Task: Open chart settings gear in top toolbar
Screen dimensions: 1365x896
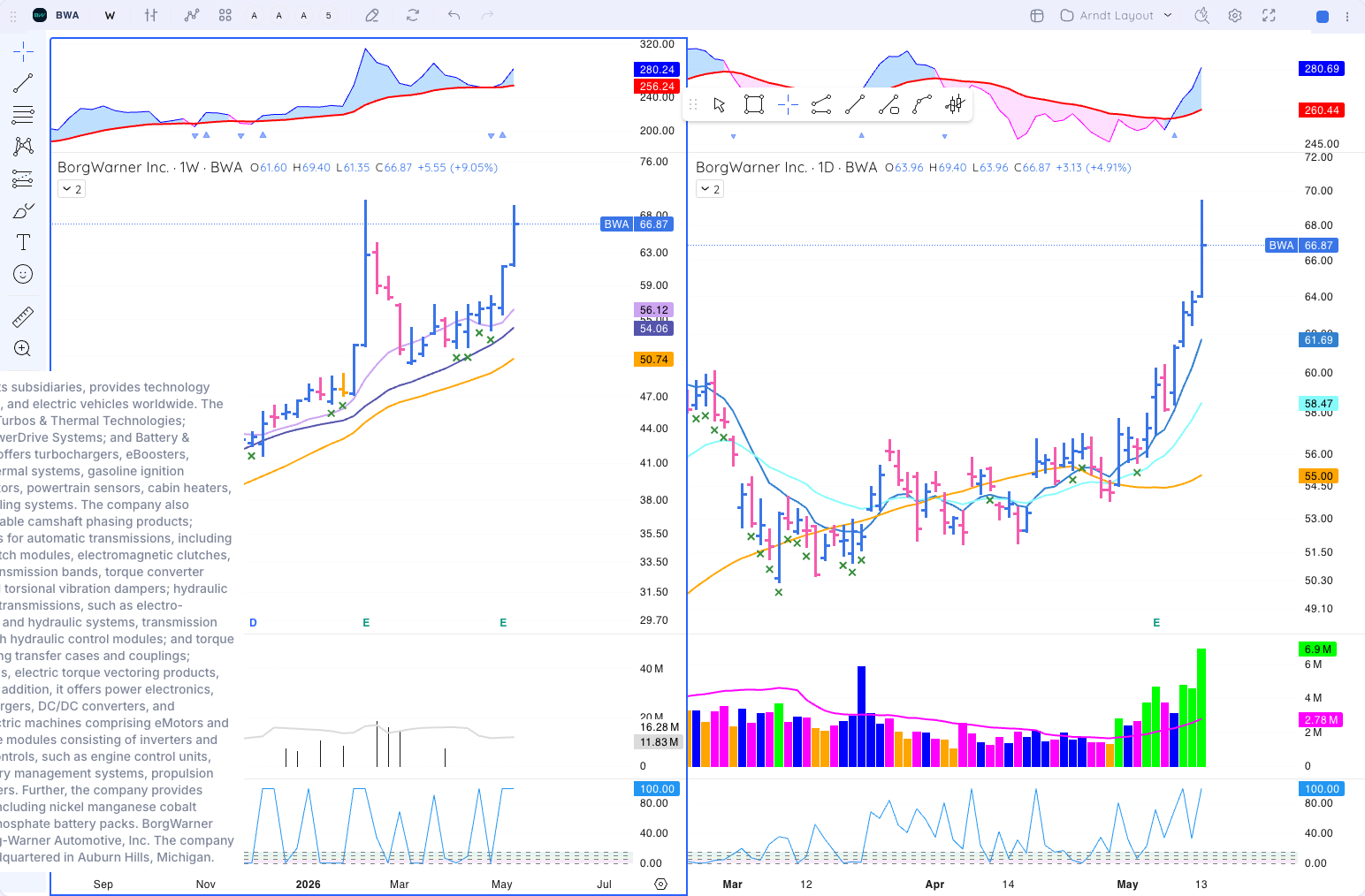Action: point(1235,15)
